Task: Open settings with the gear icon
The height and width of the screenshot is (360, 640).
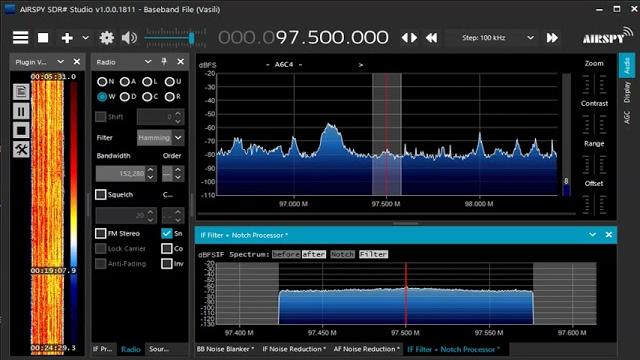Action: click(x=107, y=38)
